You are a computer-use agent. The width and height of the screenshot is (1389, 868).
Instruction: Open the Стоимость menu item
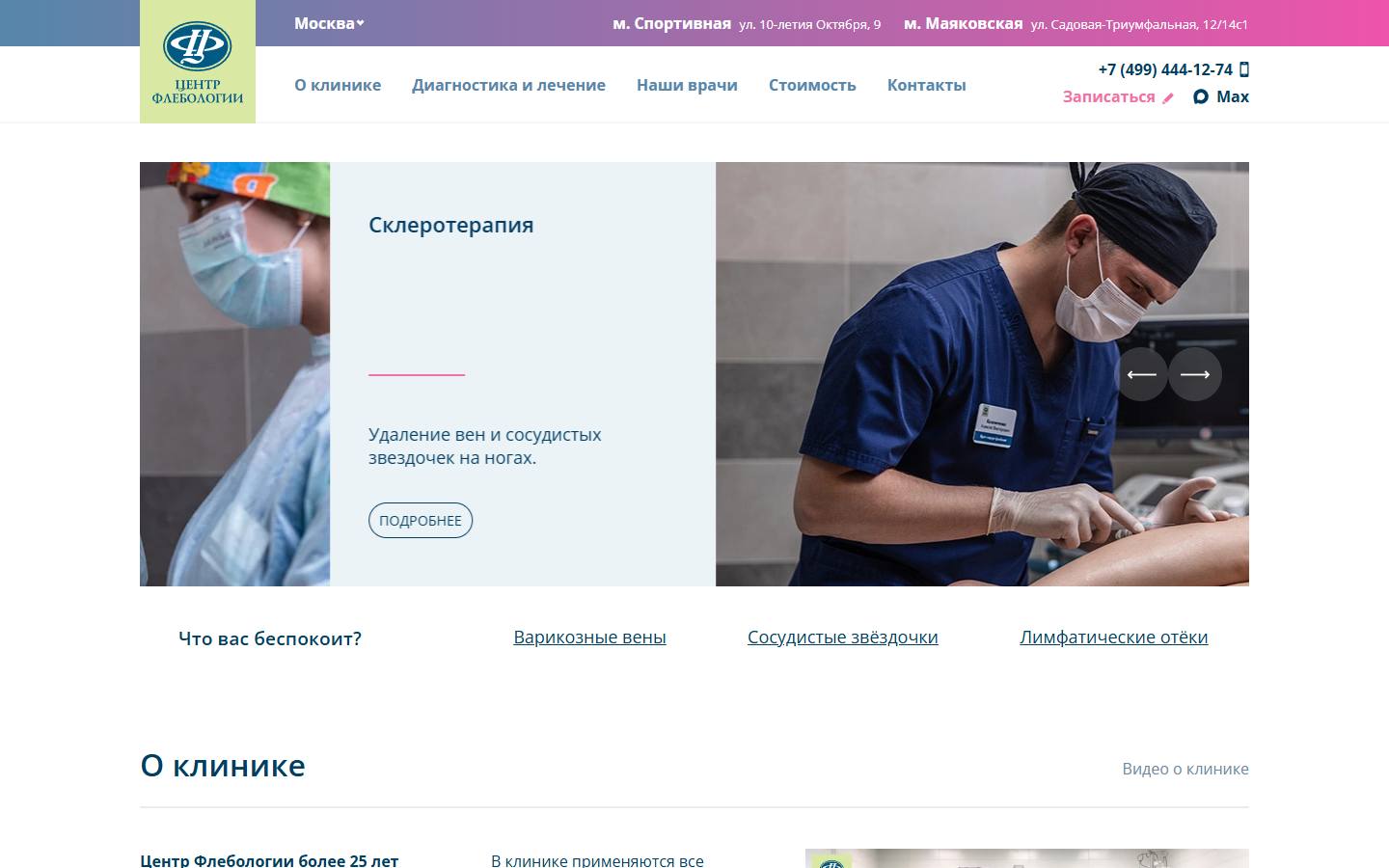coord(812,85)
